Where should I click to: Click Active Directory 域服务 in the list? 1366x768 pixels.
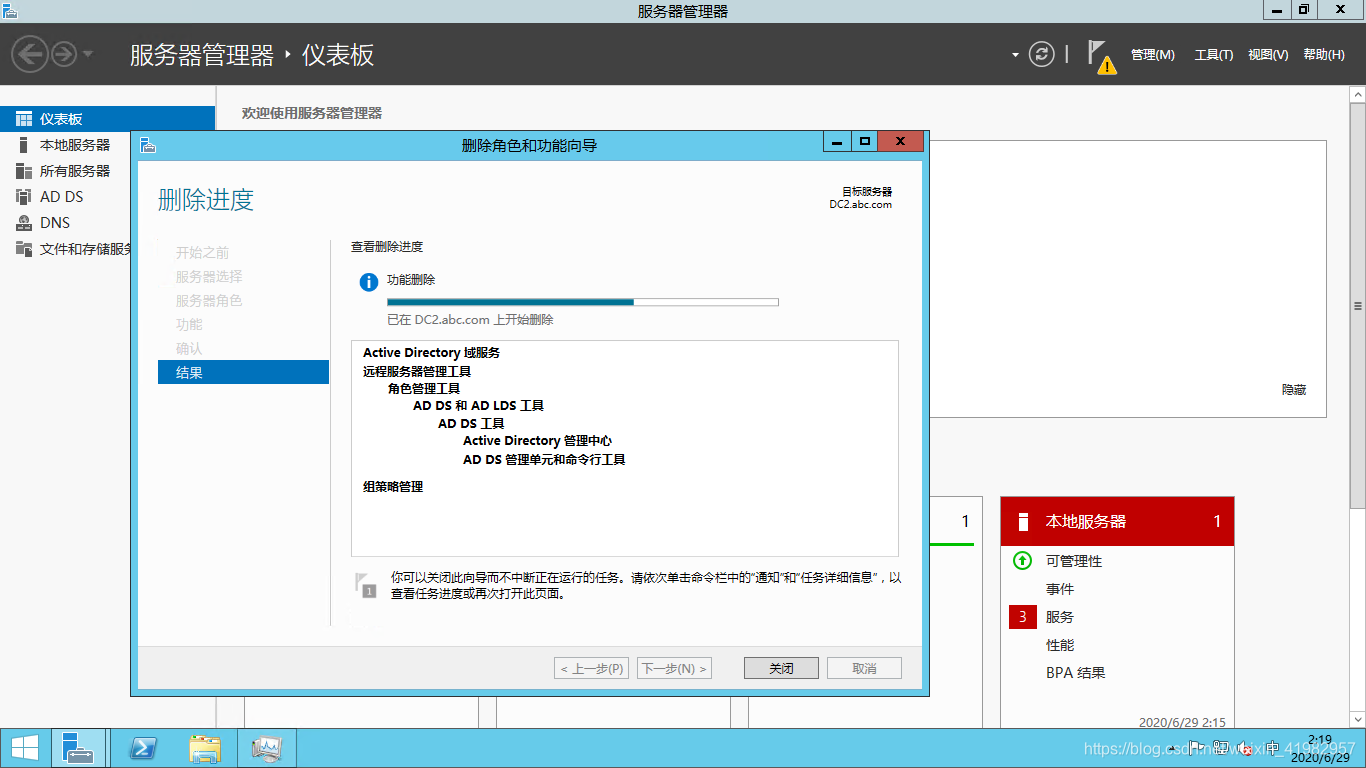point(431,353)
